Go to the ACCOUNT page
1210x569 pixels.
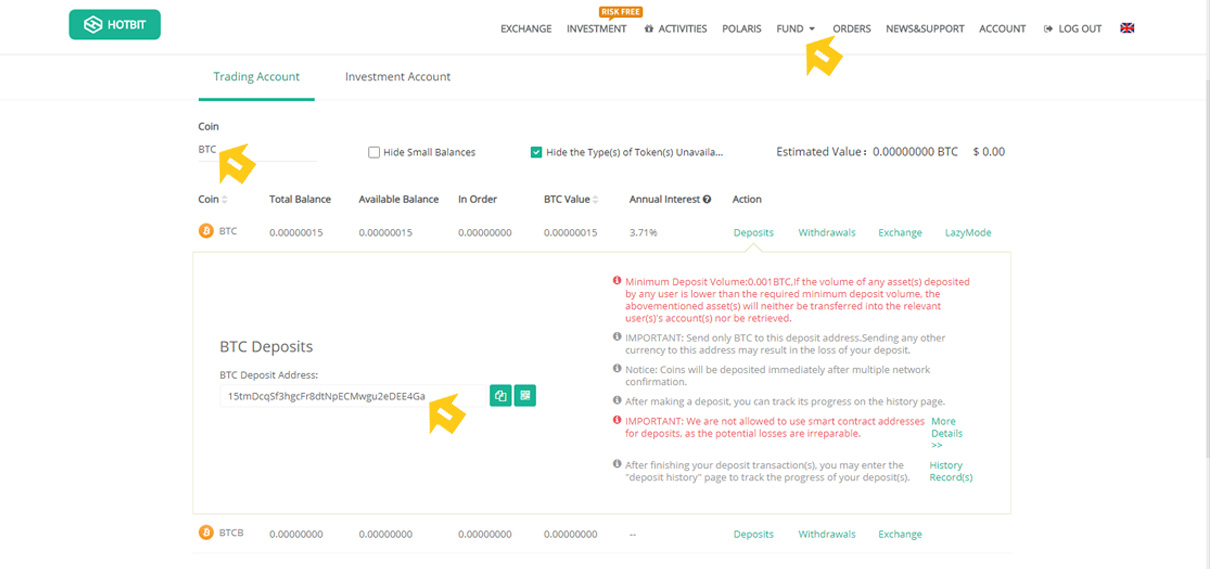[x=1002, y=28]
